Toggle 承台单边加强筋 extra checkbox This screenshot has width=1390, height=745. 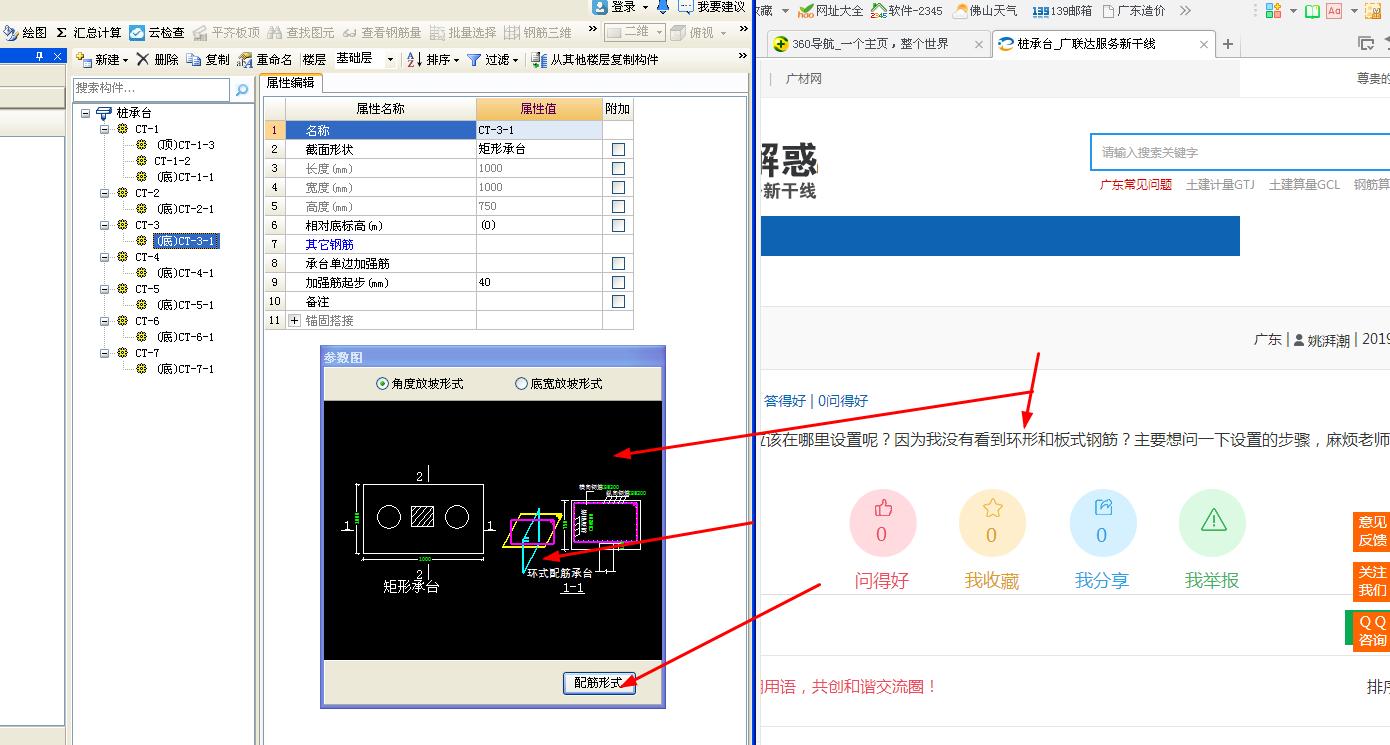(618, 263)
